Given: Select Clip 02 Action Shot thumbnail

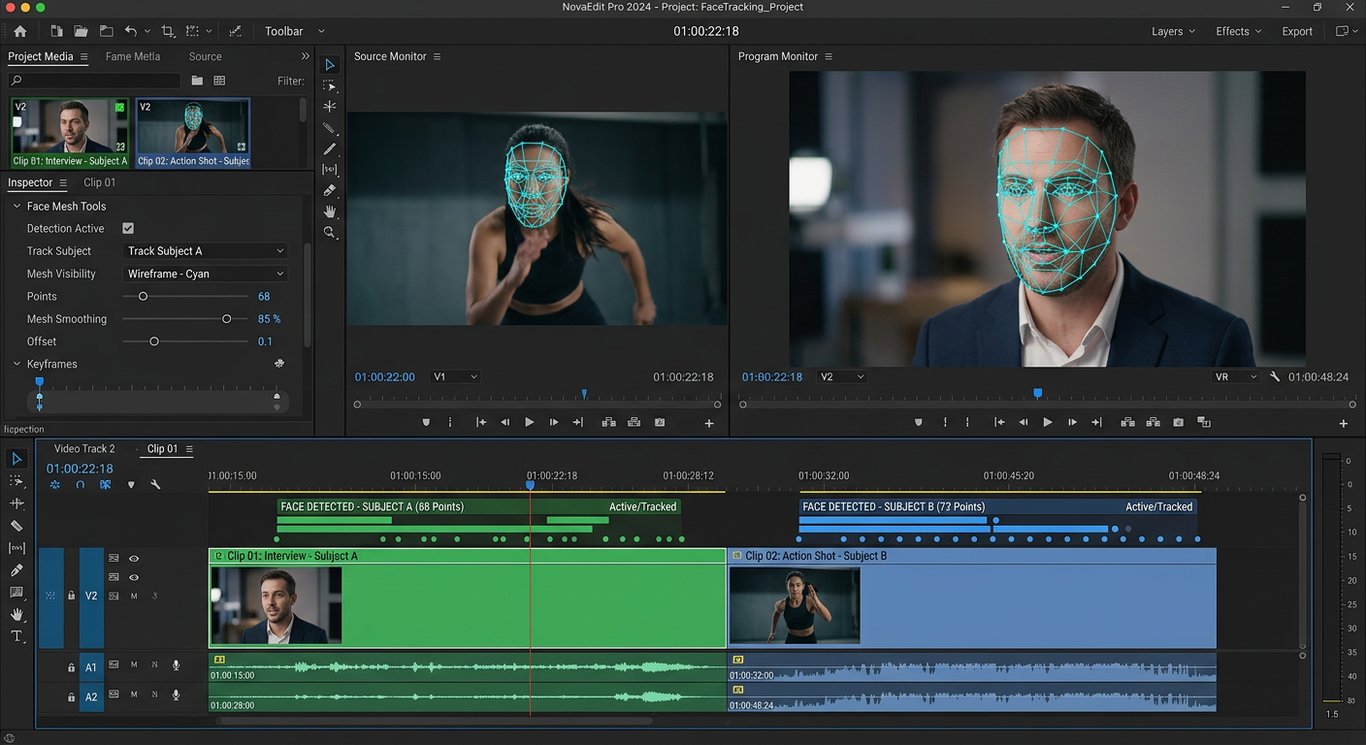Looking at the screenshot, I should [x=193, y=132].
